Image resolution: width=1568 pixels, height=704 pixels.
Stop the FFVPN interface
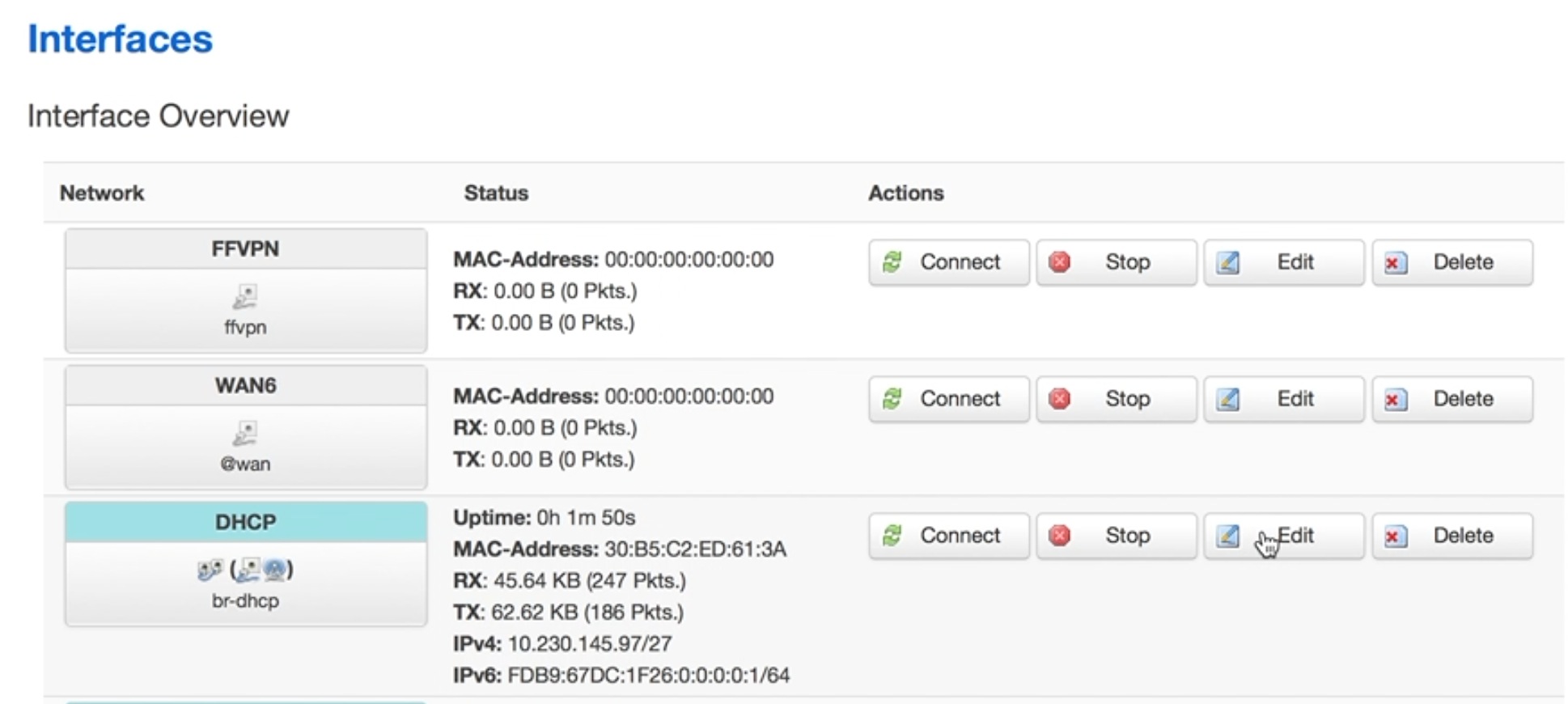[1116, 262]
